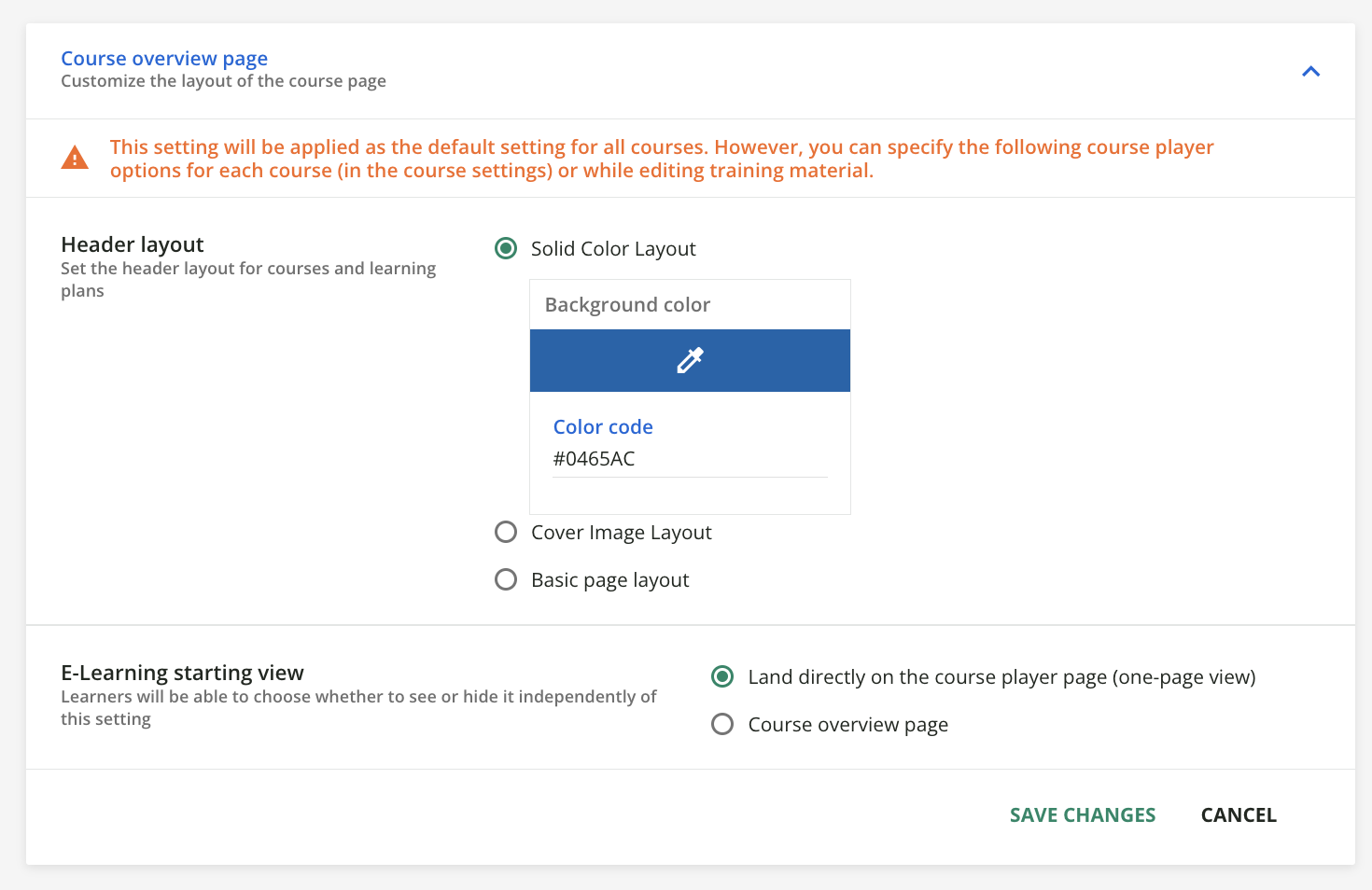
Task: Click the Customize the layout subtitle
Action: pos(223,81)
